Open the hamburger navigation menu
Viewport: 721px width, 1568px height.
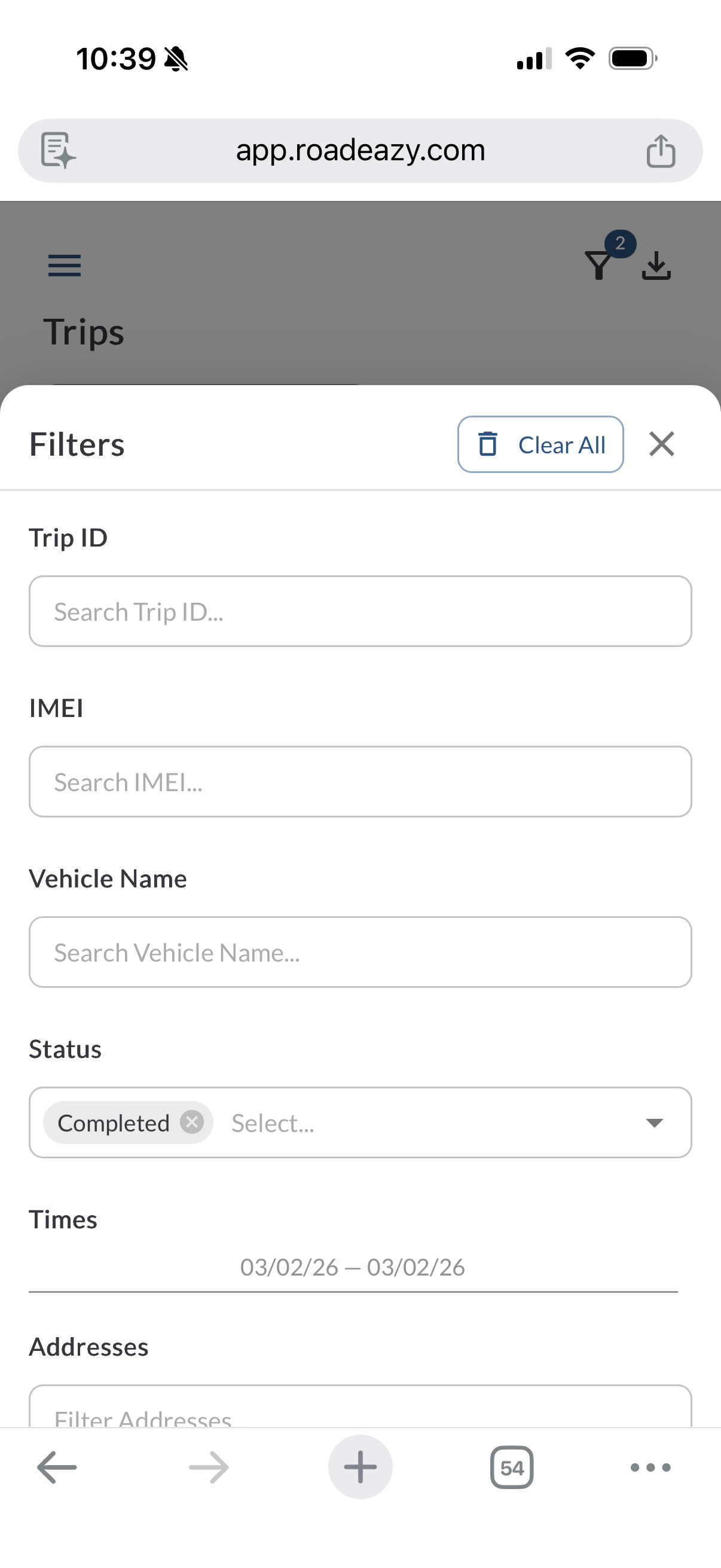(x=65, y=266)
